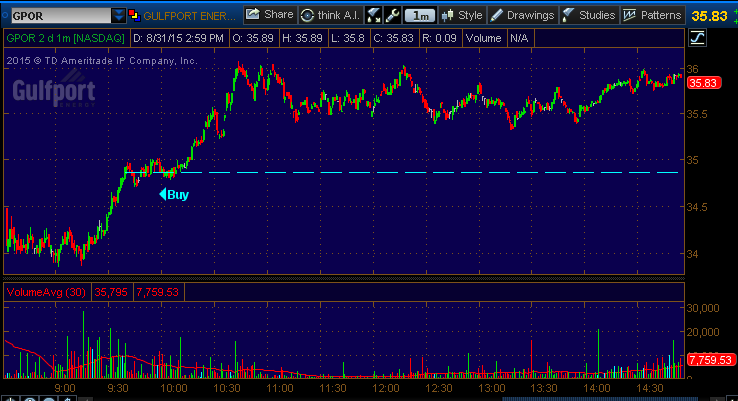Click the price axis scale icon
Viewport: 738px width, 401px height.
pyautogui.click(x=697, y=37)
